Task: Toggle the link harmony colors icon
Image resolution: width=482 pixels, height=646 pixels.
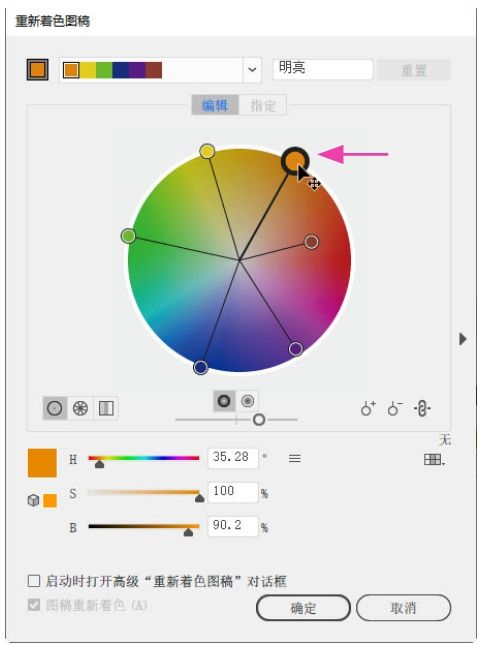Action: pos(422,409)
